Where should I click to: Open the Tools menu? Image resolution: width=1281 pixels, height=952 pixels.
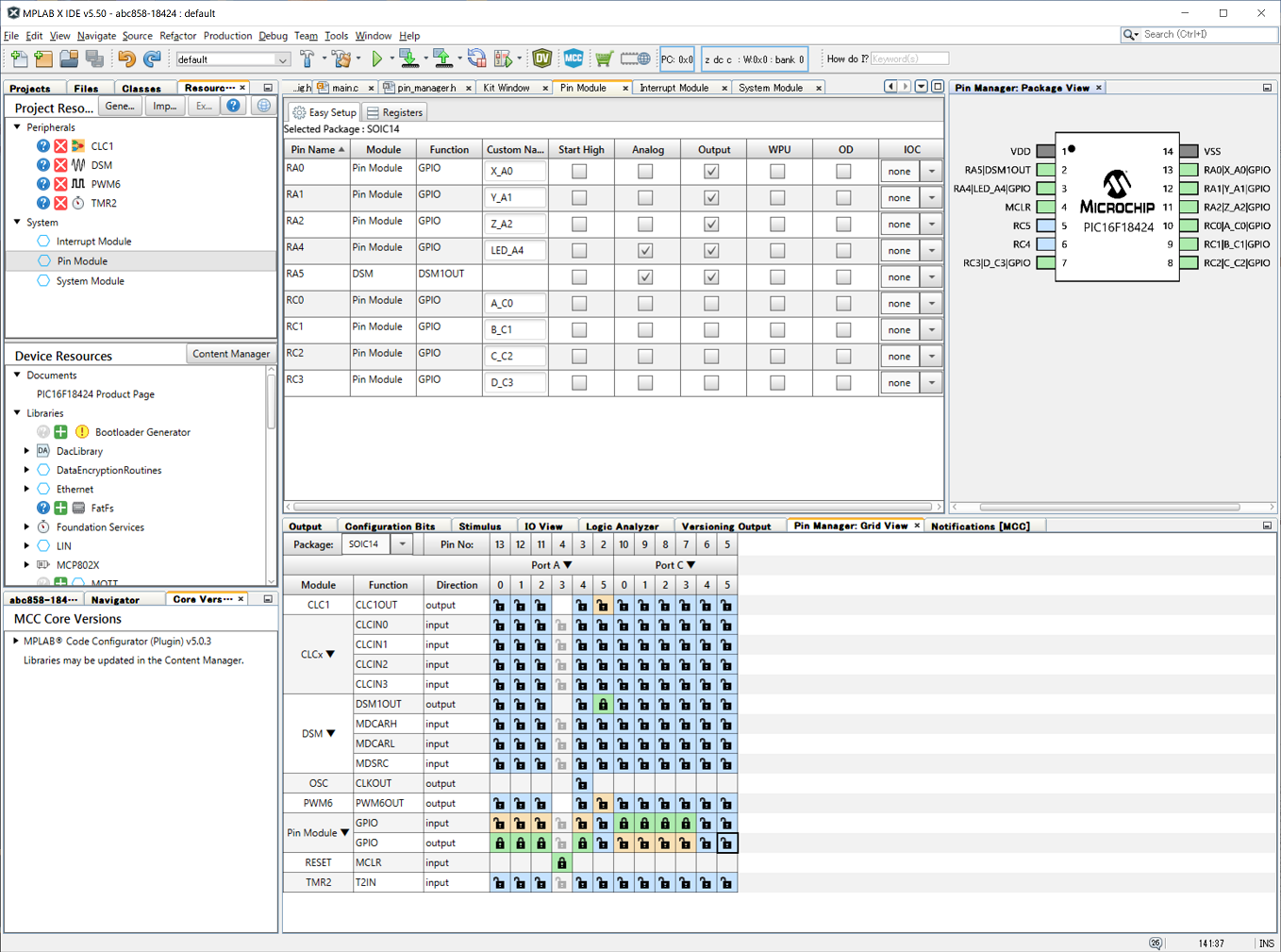[337, 36]
